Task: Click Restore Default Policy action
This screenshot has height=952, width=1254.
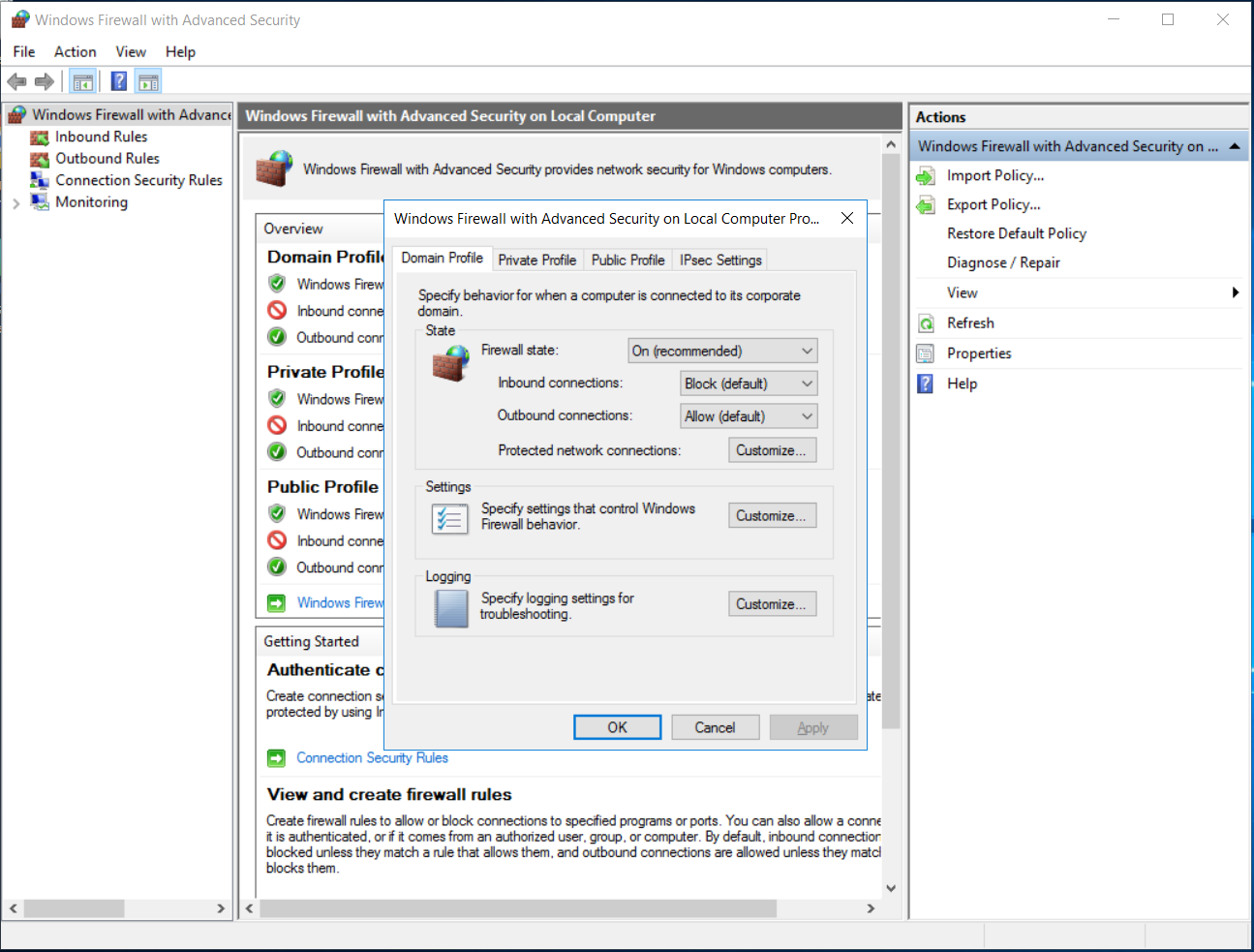Action: pyautogui.click(x=1017, y=233)
